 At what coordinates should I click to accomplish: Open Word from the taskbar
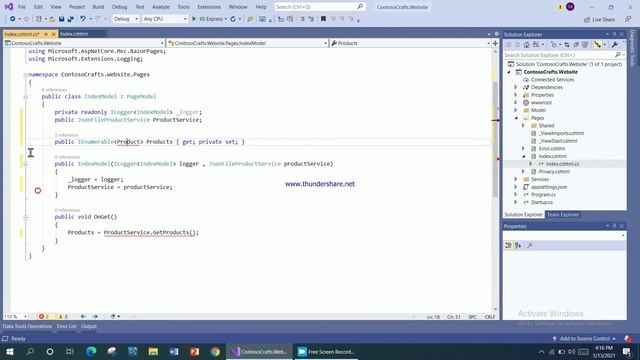tap(174, 351)
